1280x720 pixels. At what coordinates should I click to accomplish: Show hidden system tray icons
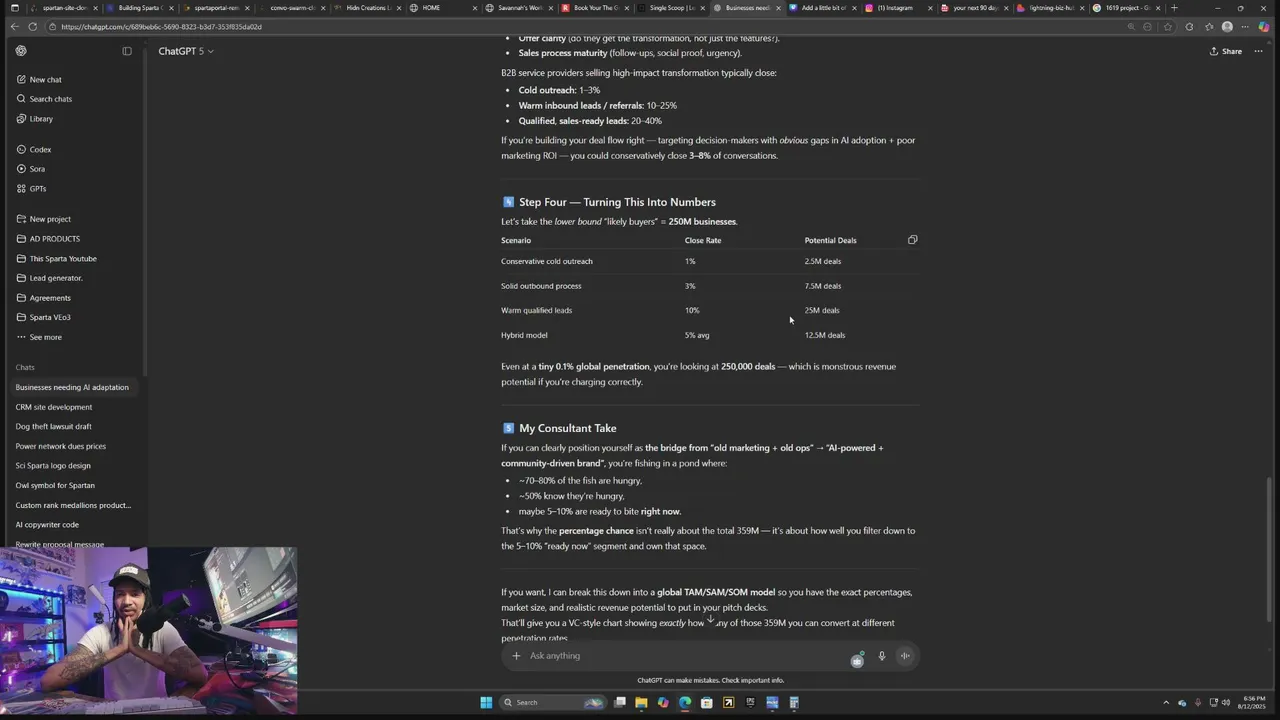(1166, 703)
